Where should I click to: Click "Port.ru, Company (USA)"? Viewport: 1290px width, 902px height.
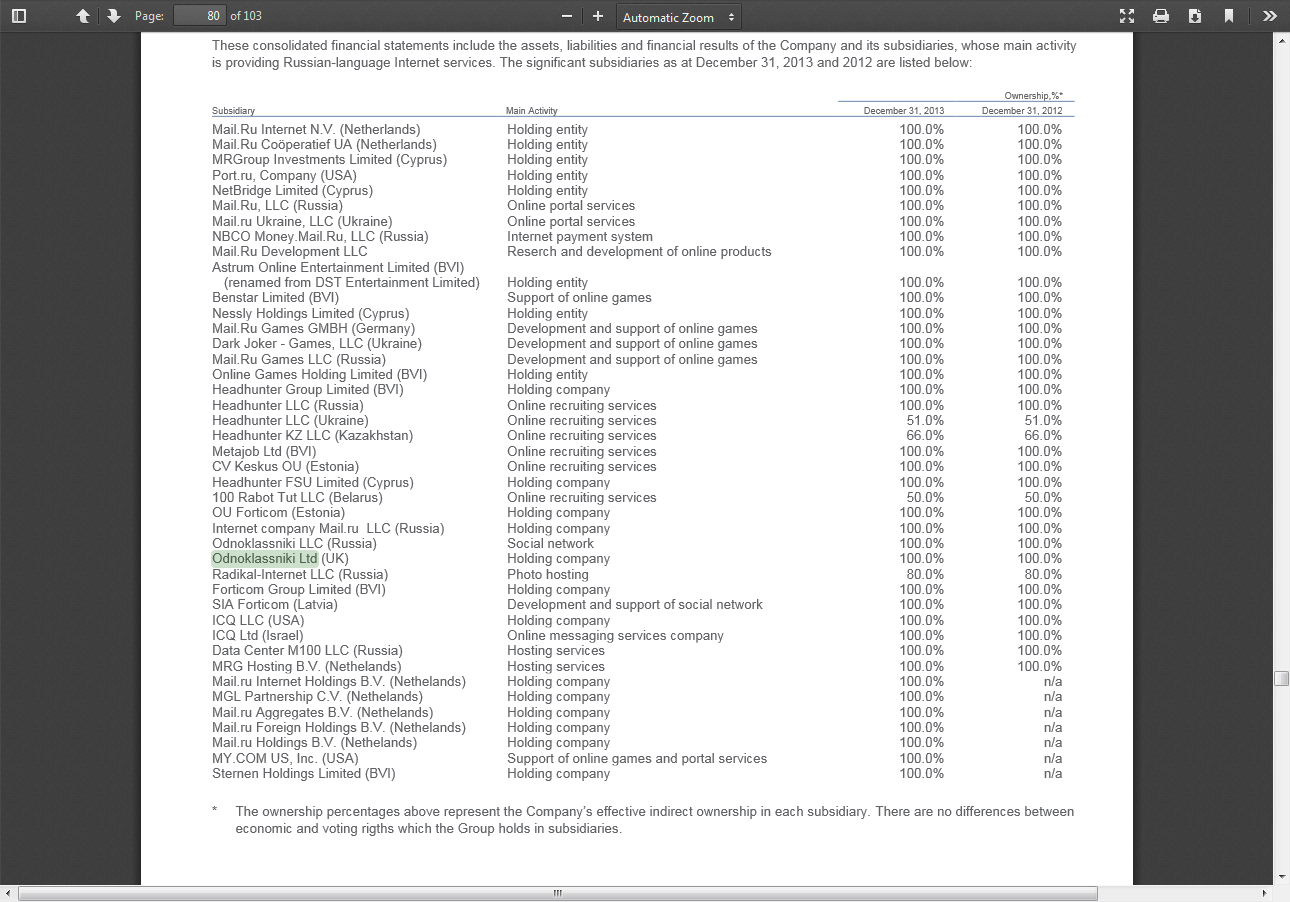(284, 176)
